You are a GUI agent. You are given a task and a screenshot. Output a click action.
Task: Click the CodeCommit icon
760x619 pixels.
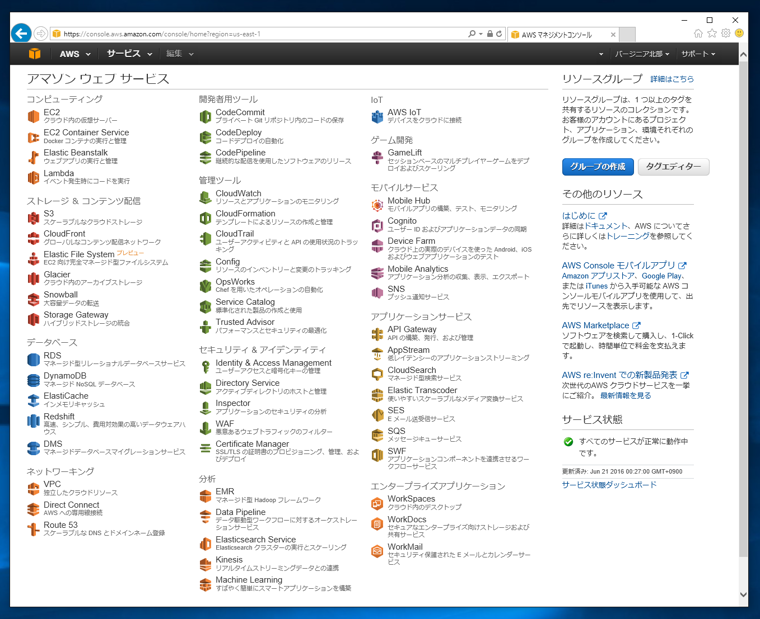206,116
